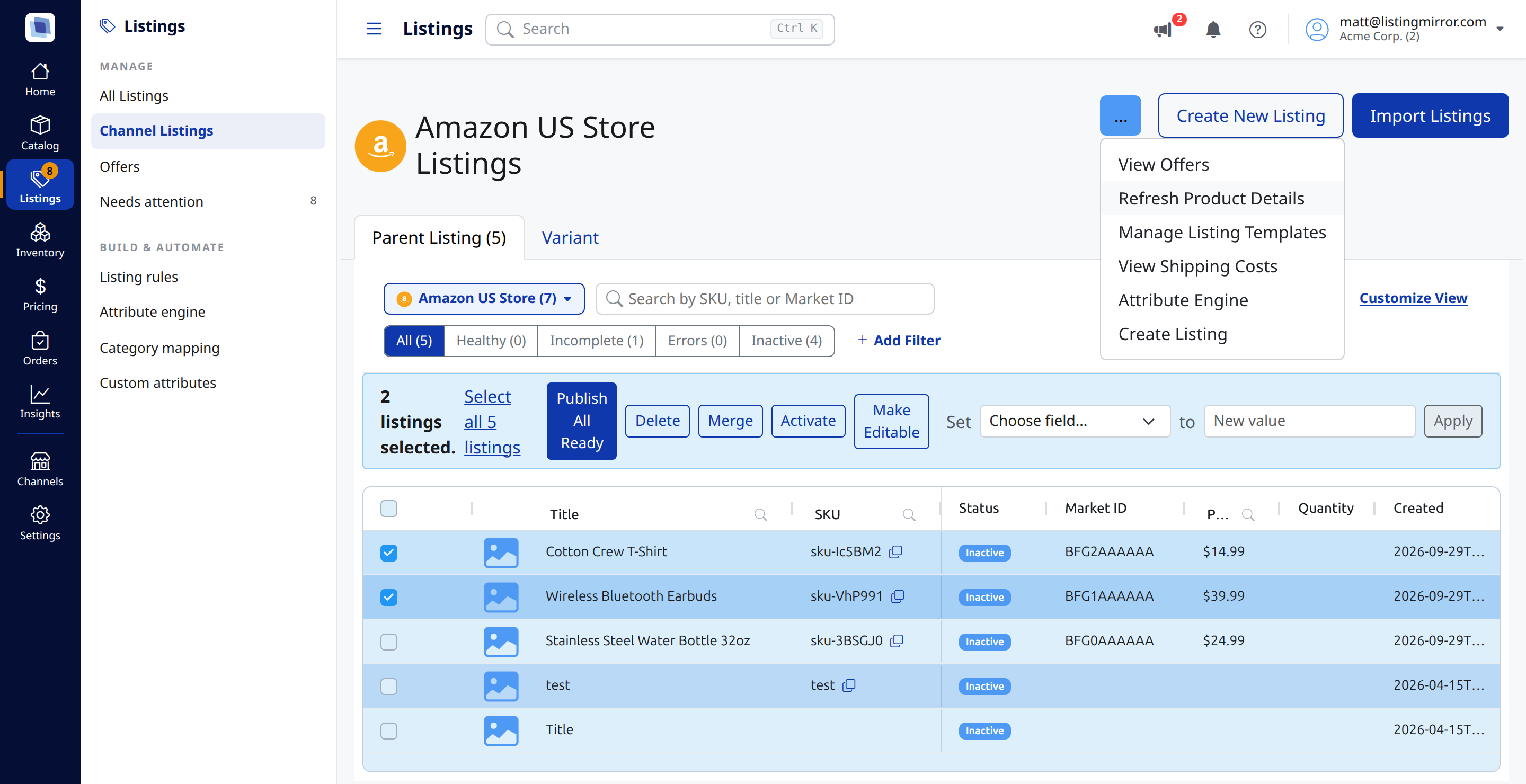Open Settings gear in sidebar

40,523
